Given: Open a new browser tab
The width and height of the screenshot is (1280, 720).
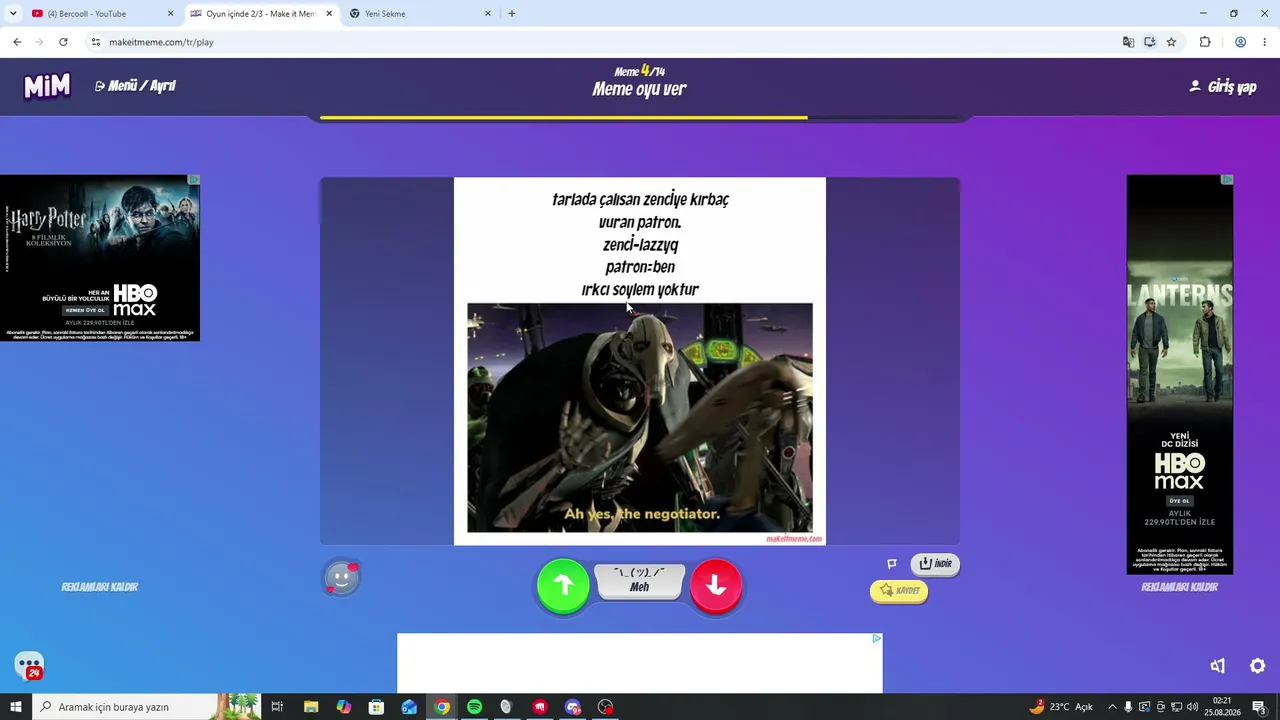Looking at the screenshot, I should pyautogui.click(x=512, y=14).
